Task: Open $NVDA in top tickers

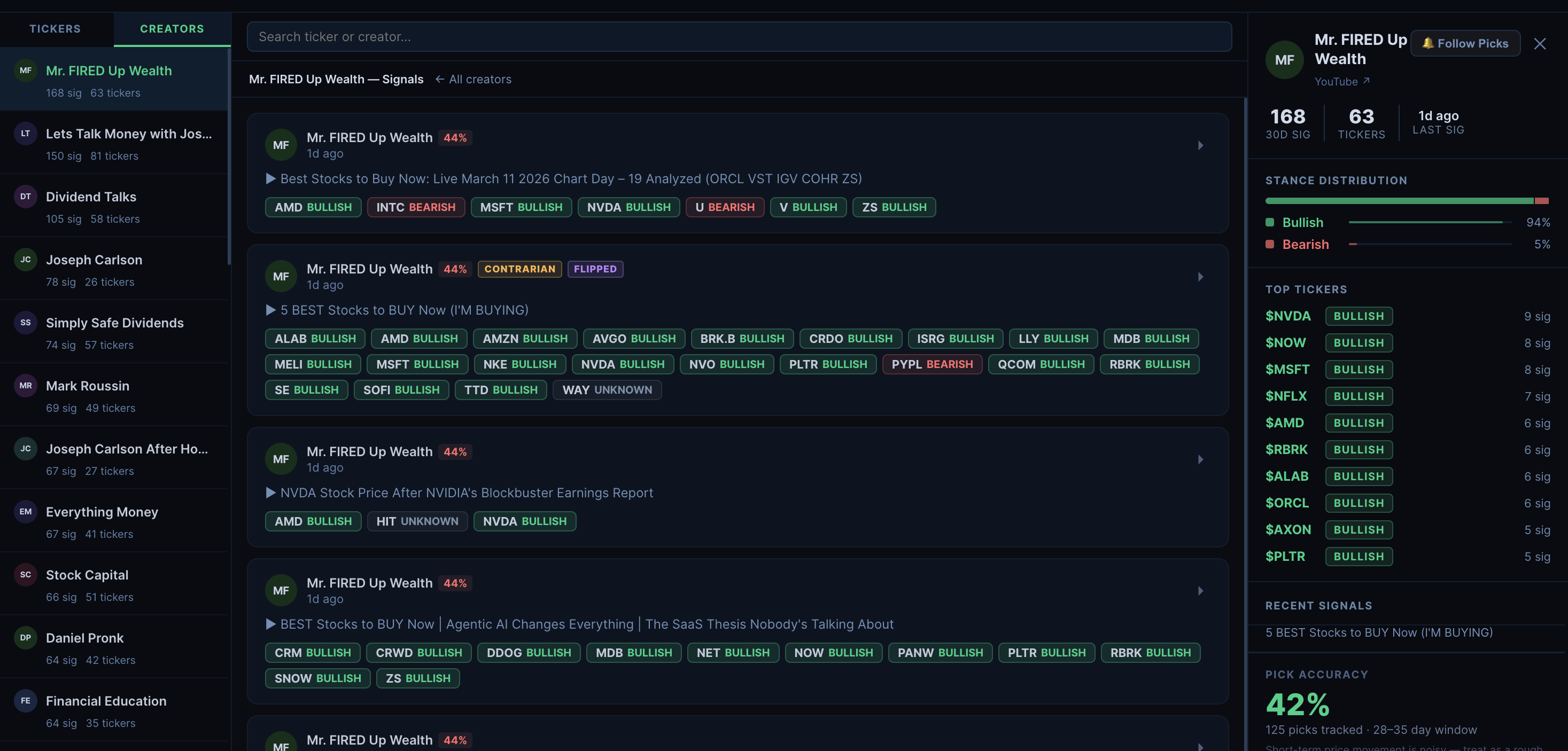Action: 1288,316
